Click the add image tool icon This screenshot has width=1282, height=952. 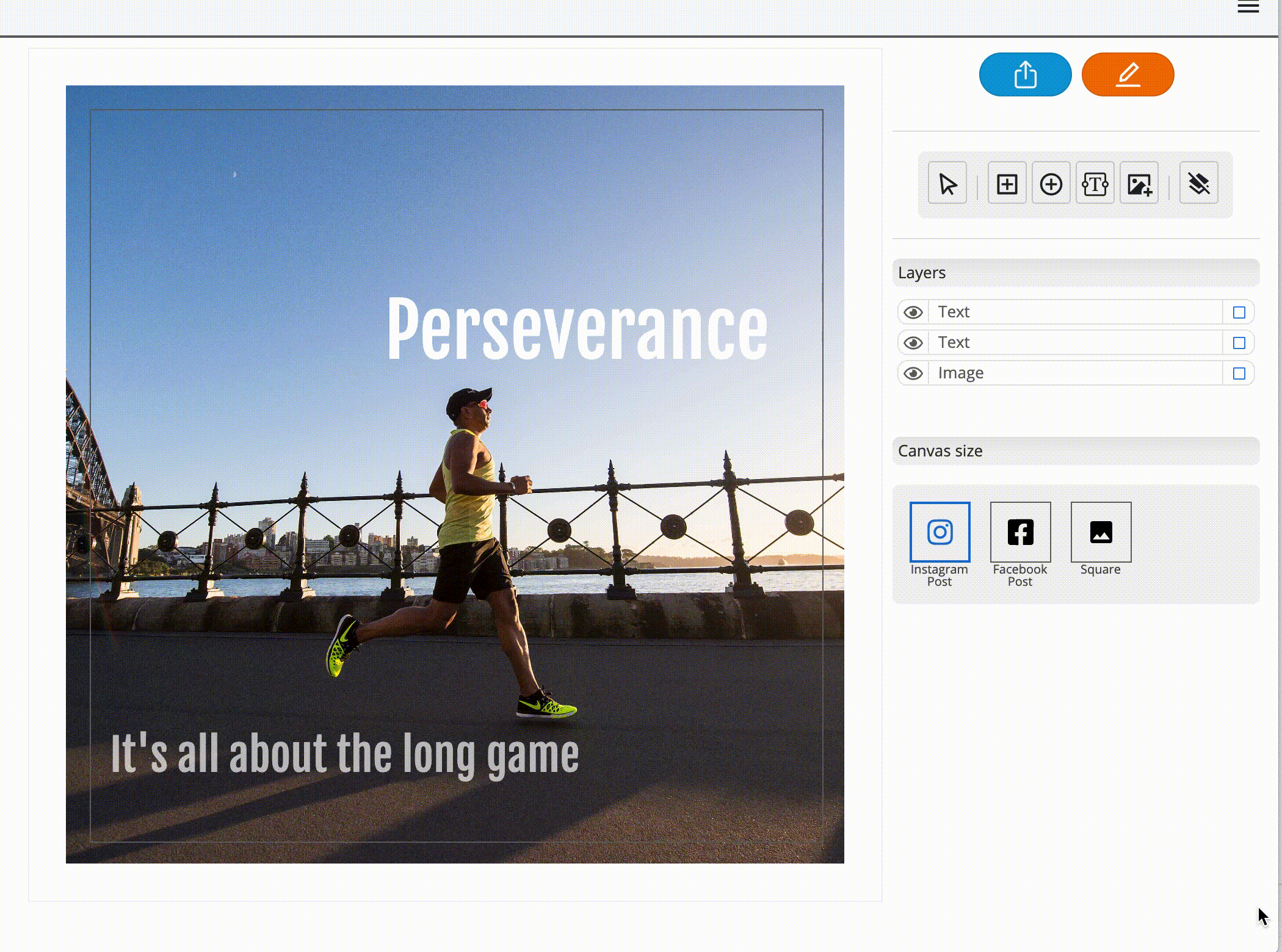(x=1139, y=184)
